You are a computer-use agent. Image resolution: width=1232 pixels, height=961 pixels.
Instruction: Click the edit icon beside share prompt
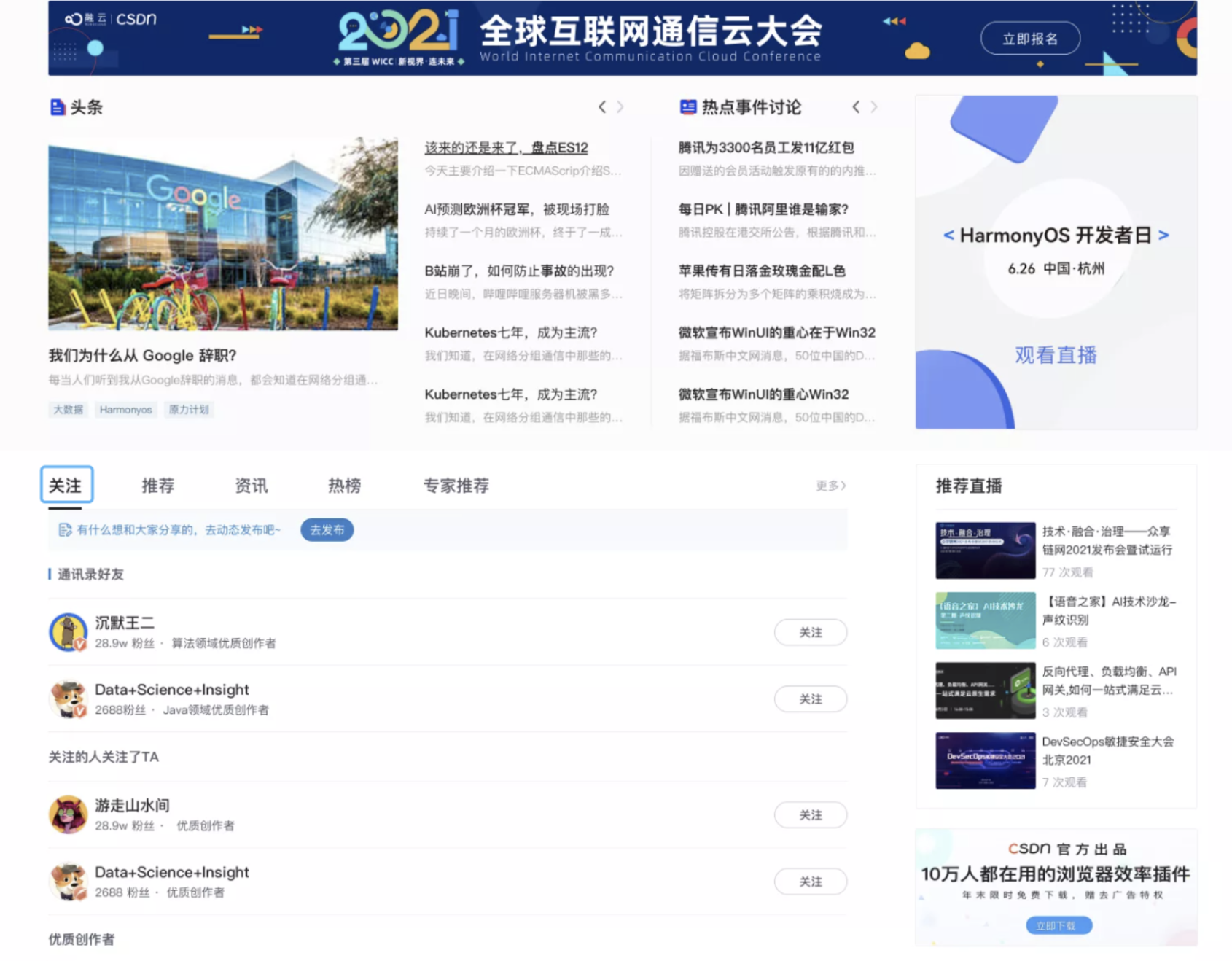pos(65,530)
